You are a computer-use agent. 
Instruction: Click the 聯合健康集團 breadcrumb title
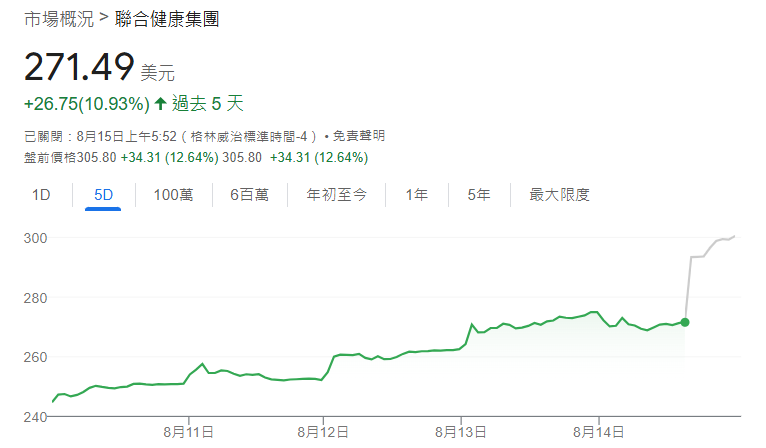167,19
